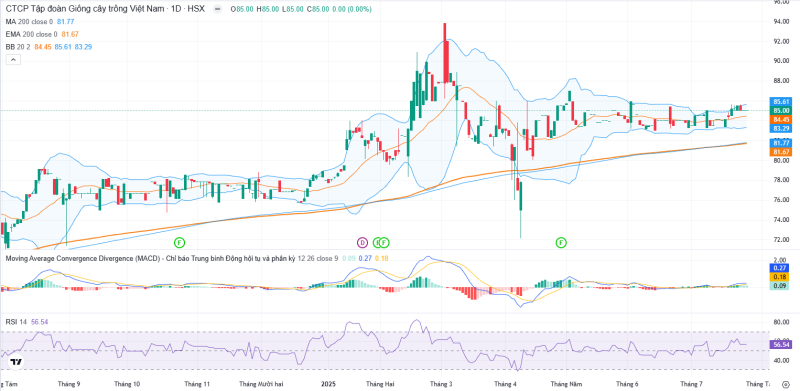Click the 72.00 price scale value
The width and height of the screenshot is (800, 391).
pos(781,239)
